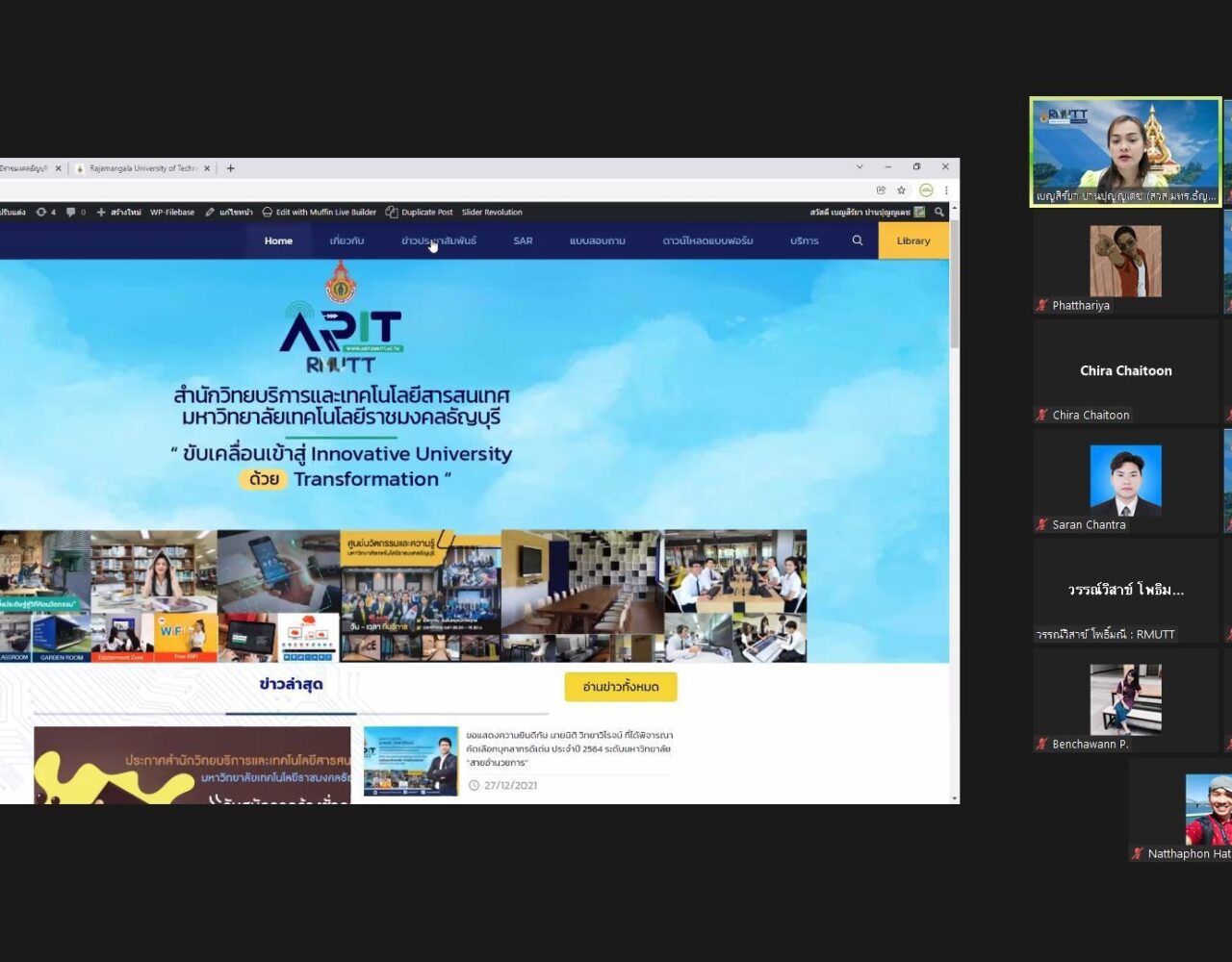Viewport: 1232px width, 962px height.
Task: Click the computer lab students photo
Action: (x=735, y=571)
